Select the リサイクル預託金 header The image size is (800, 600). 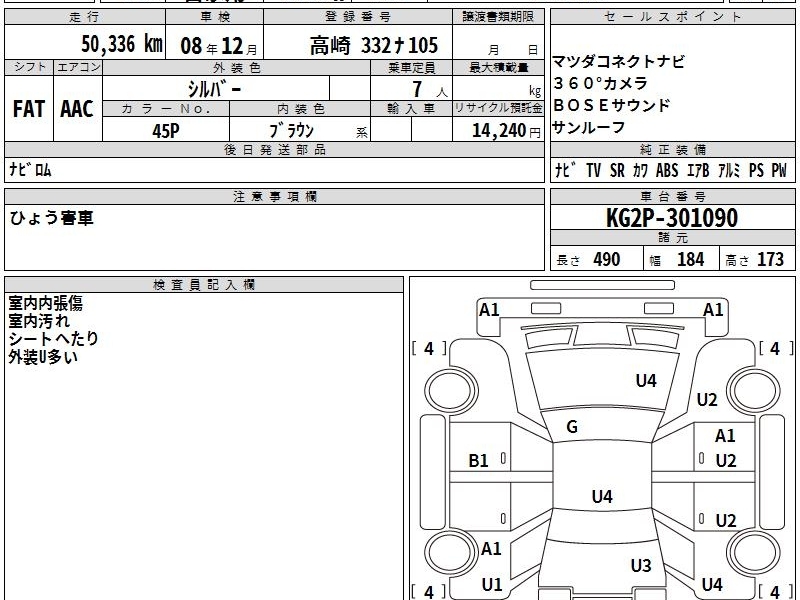point(498,108)
